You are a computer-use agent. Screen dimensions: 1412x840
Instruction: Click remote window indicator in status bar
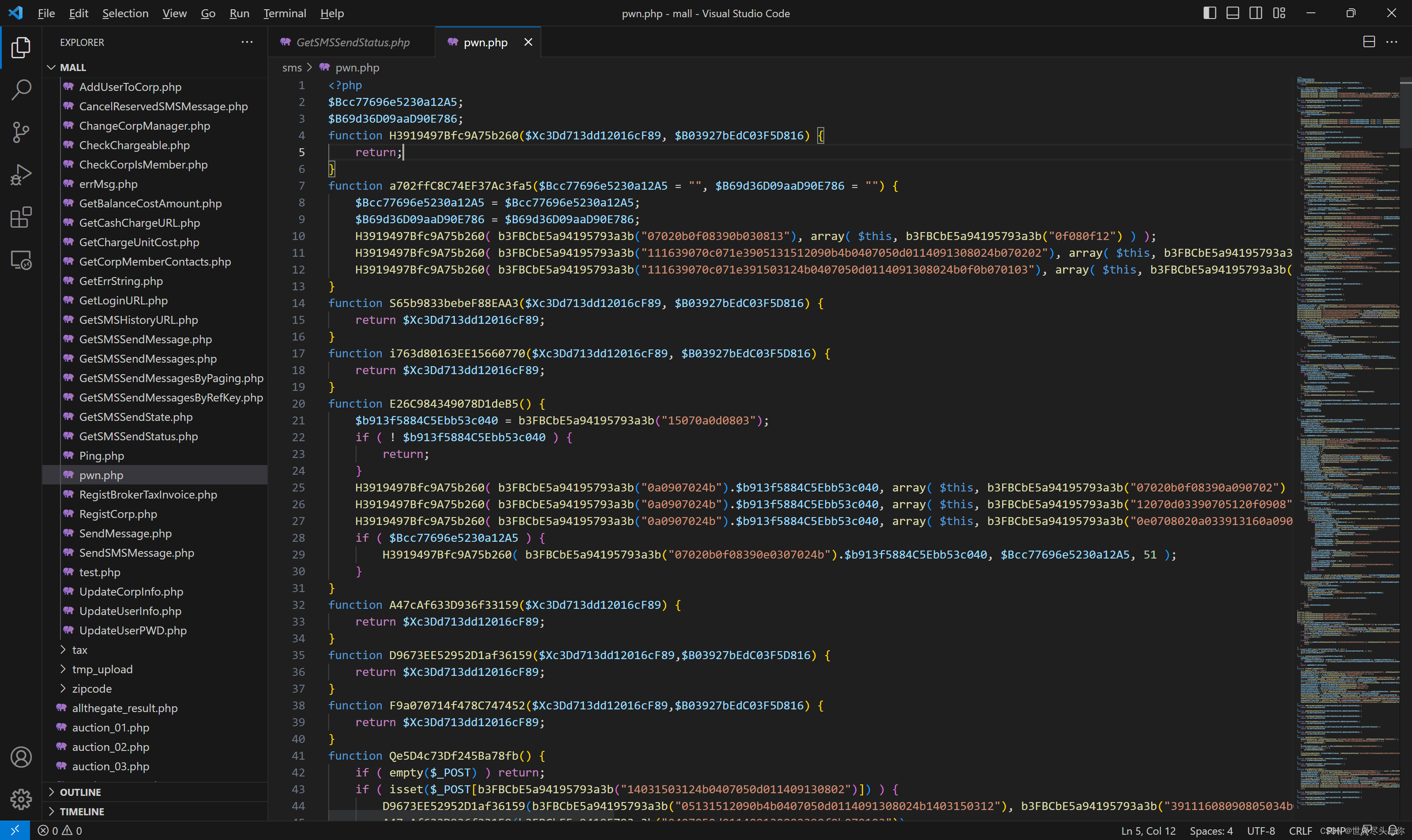tap(15, 830)
